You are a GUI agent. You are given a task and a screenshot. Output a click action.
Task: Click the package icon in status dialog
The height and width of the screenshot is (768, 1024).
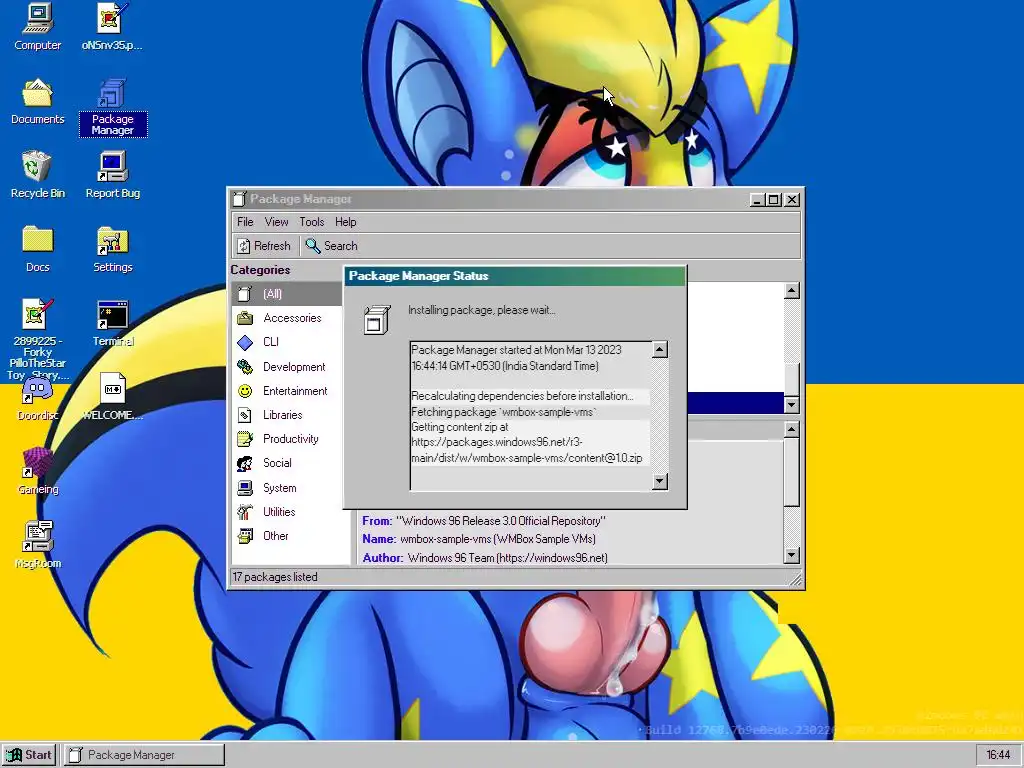point(377,320)
